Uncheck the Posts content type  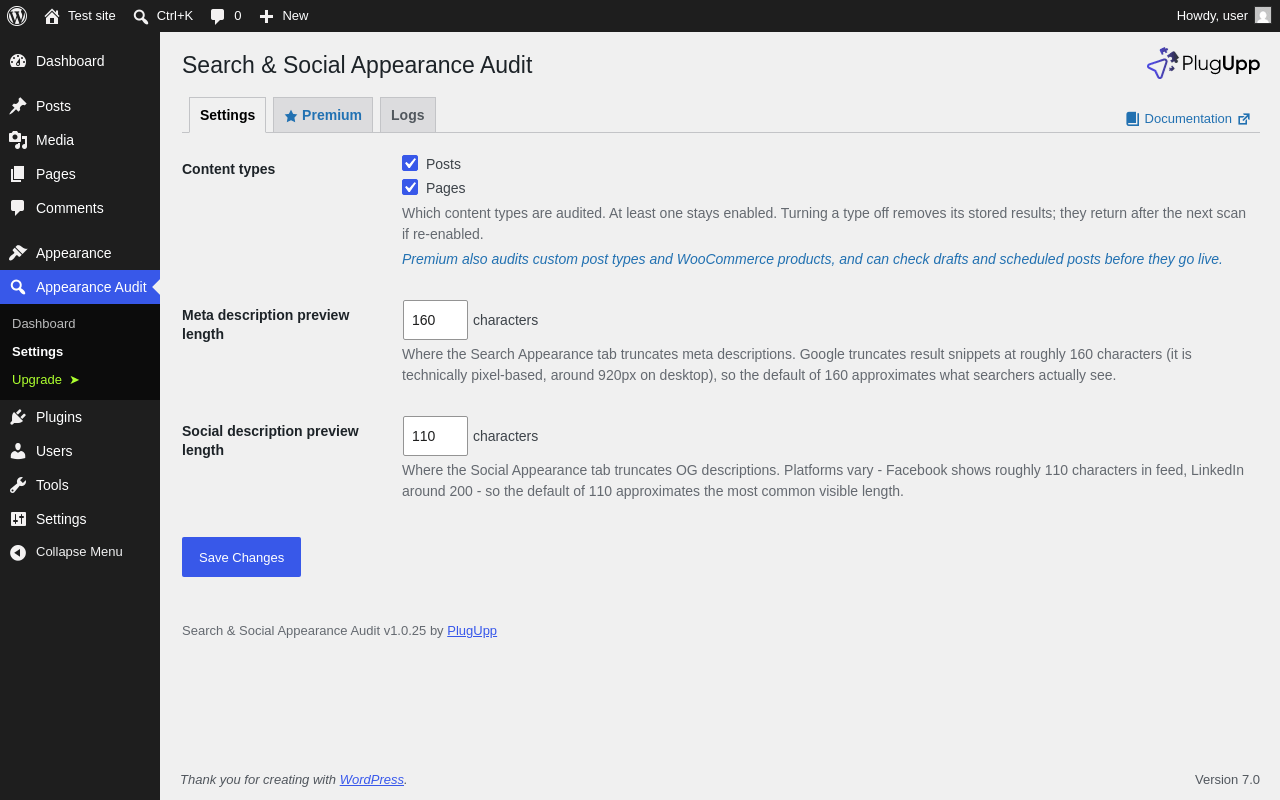point(410,163)
